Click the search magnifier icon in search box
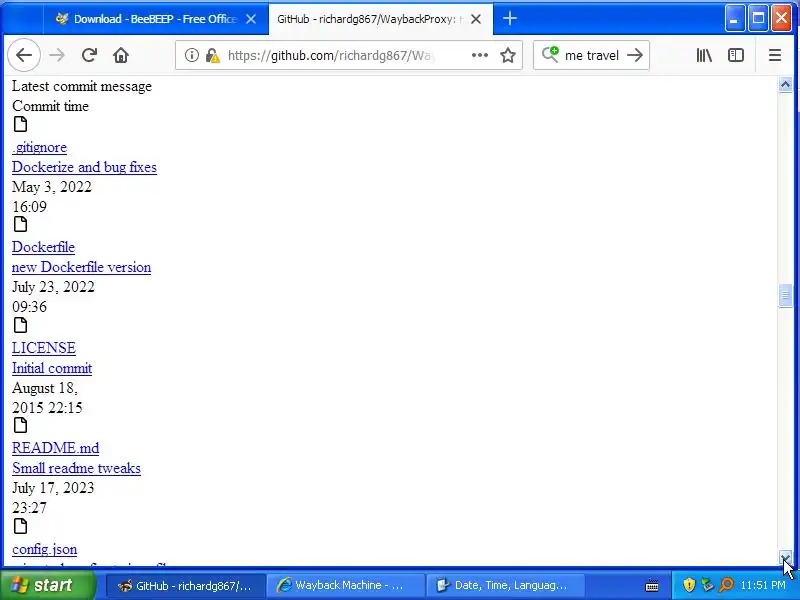The image size is (800, 600). click(550, 55)
